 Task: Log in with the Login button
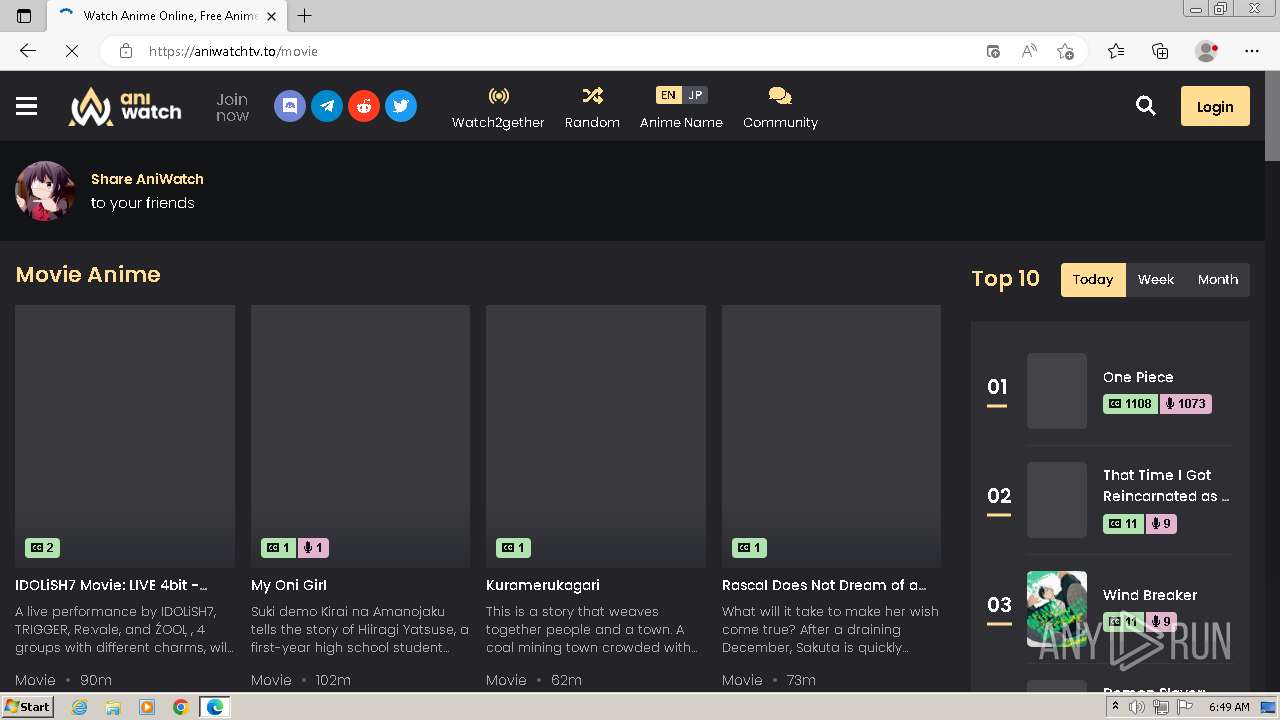point(1215,106)
